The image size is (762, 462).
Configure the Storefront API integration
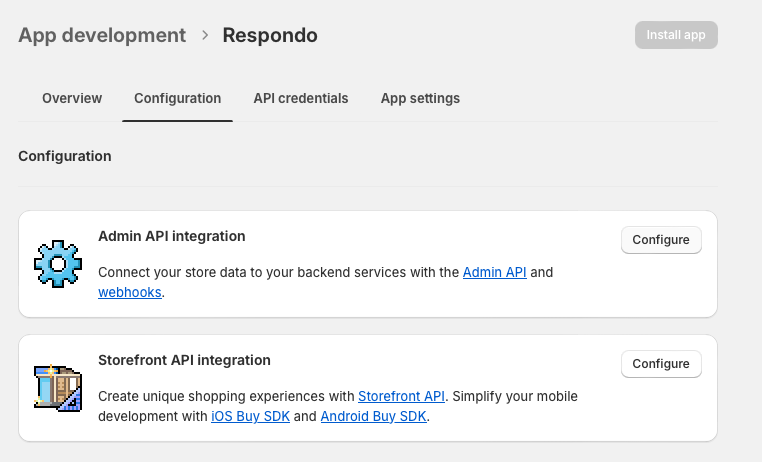pos(661,363)
